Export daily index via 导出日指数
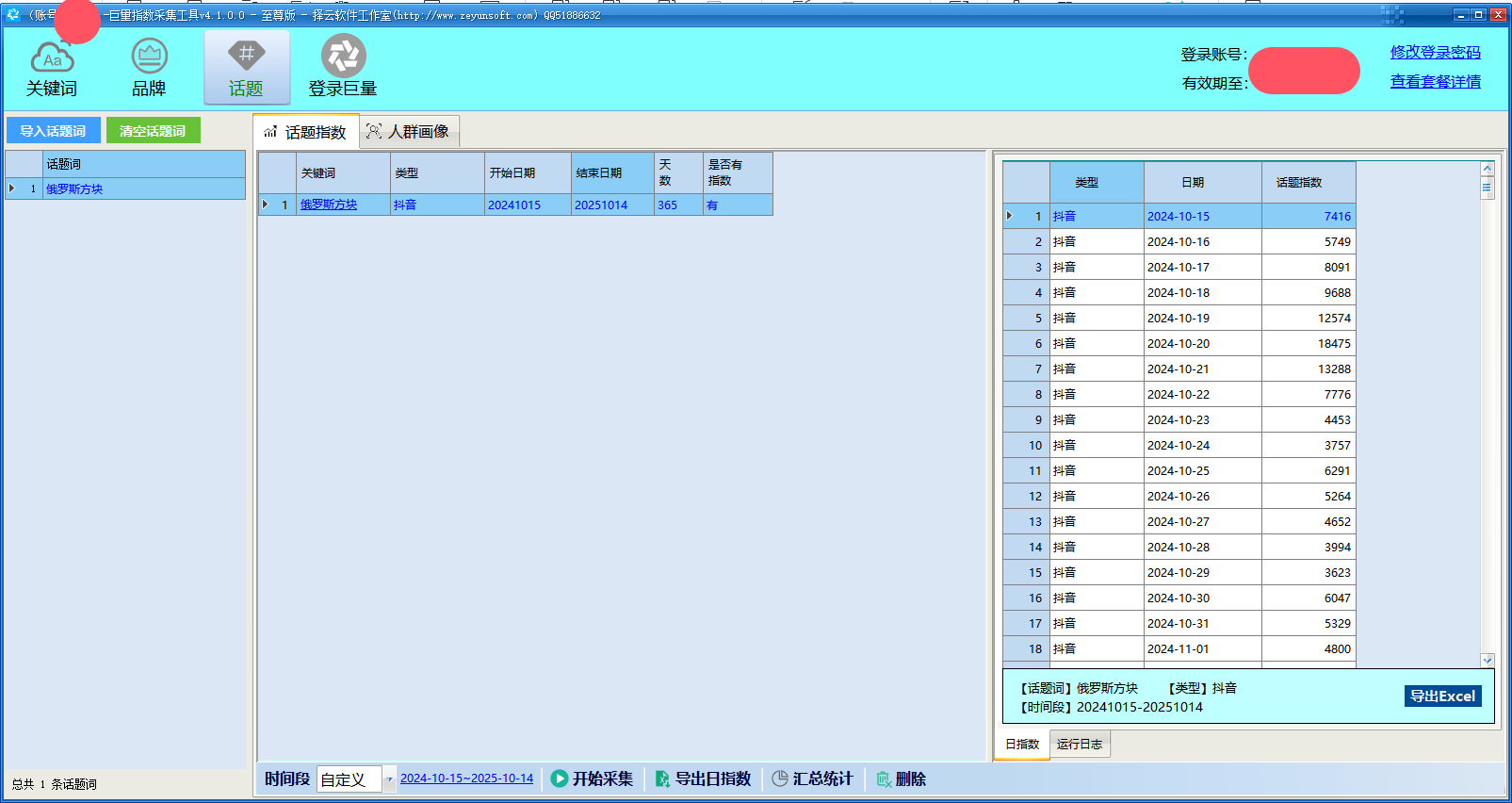 704,778
